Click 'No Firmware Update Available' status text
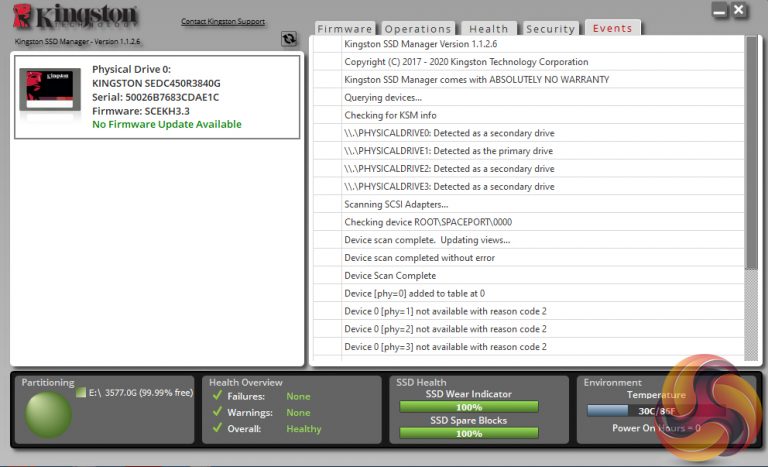The height and width of the screenshot is (467, 768). click(167, 124)
